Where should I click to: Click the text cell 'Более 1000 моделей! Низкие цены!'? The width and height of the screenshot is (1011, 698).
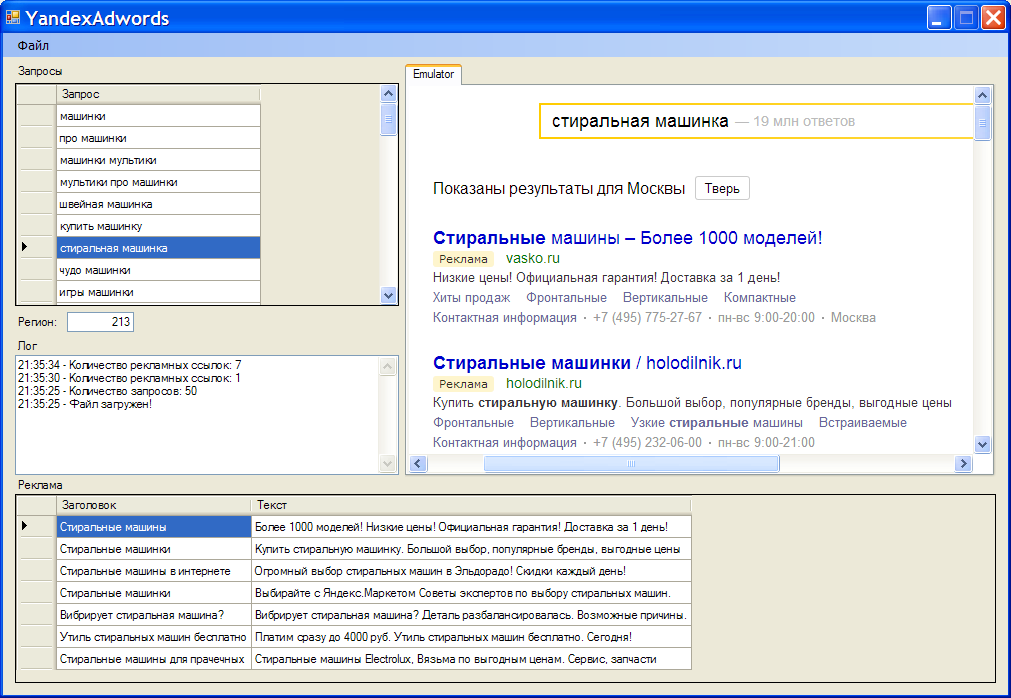(471, 527)
